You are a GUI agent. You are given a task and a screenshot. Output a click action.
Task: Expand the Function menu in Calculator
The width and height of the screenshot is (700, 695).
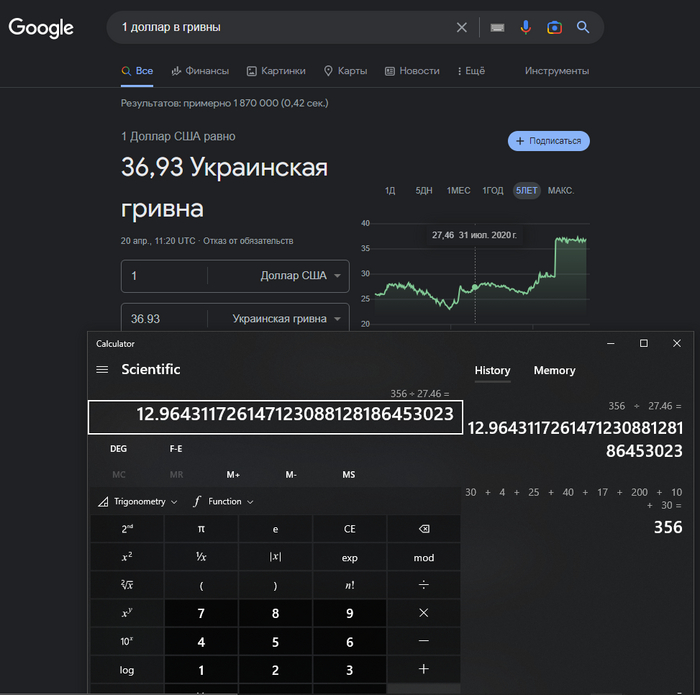pyautogui.click(x=223, y=502)
